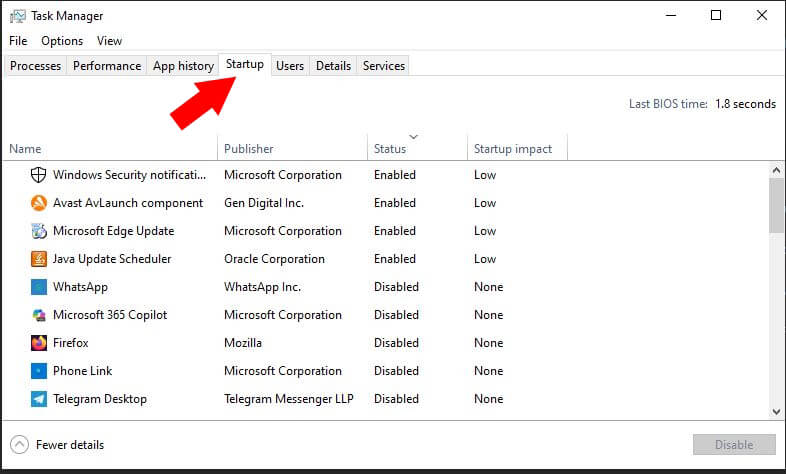This screenshot has width=786, height=474.
Task: Open the Services tab
Action: click(384, 66)
